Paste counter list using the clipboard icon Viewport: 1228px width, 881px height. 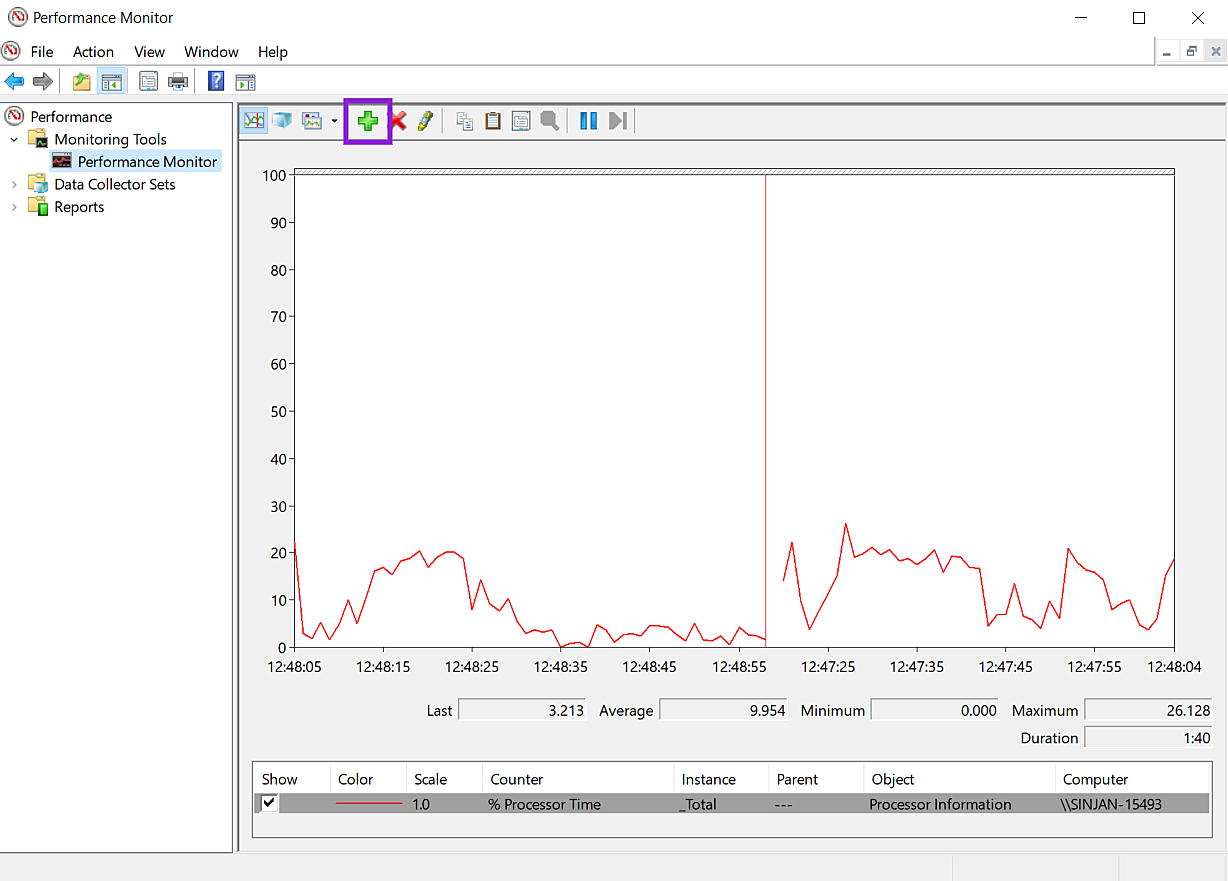(x=492, y=121)
